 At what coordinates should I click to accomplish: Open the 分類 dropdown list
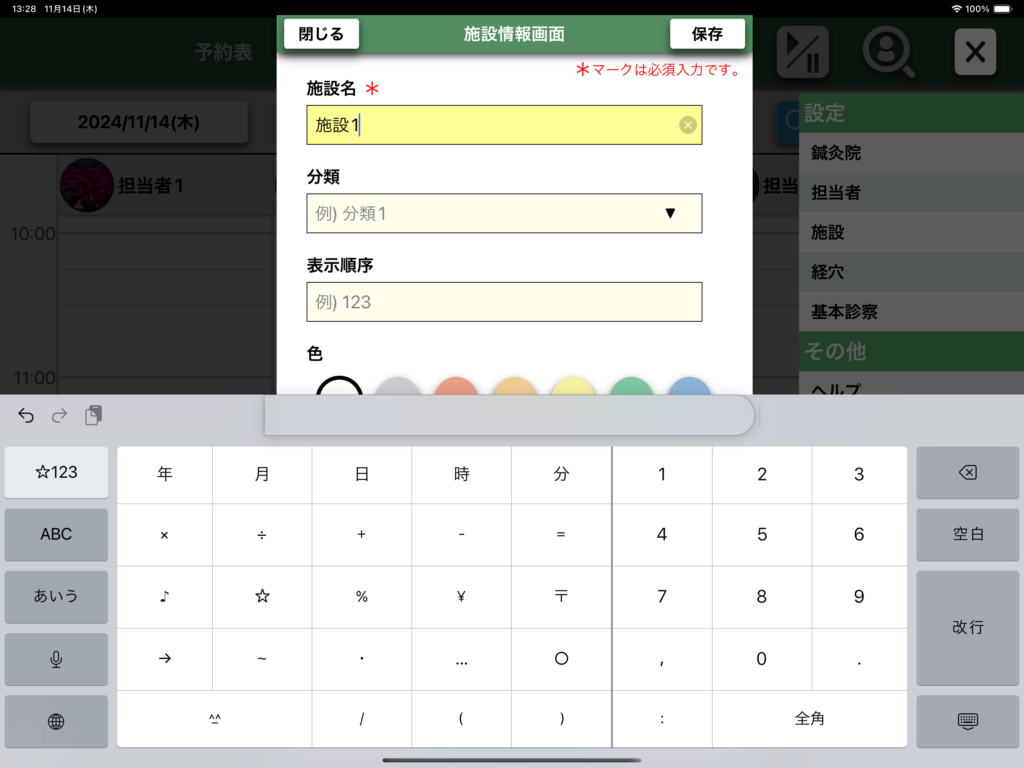504,213
